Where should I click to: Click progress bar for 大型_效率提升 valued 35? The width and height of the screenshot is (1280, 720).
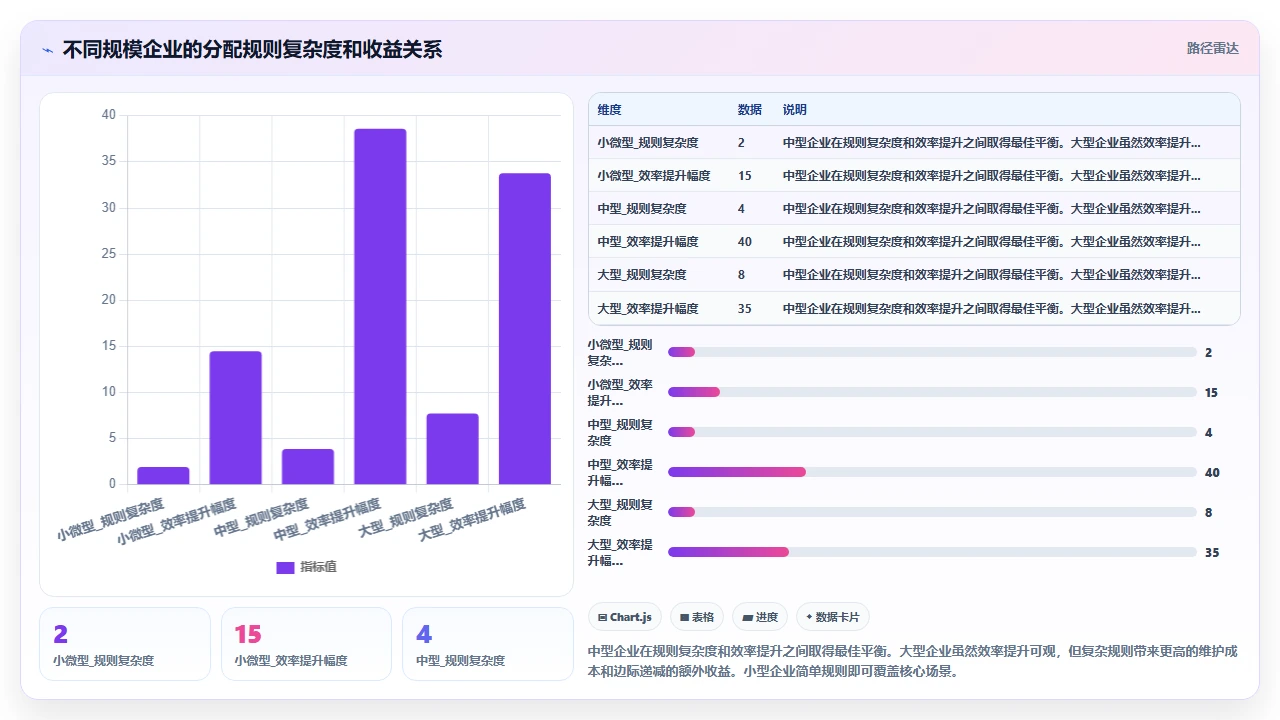click(932, 552)
